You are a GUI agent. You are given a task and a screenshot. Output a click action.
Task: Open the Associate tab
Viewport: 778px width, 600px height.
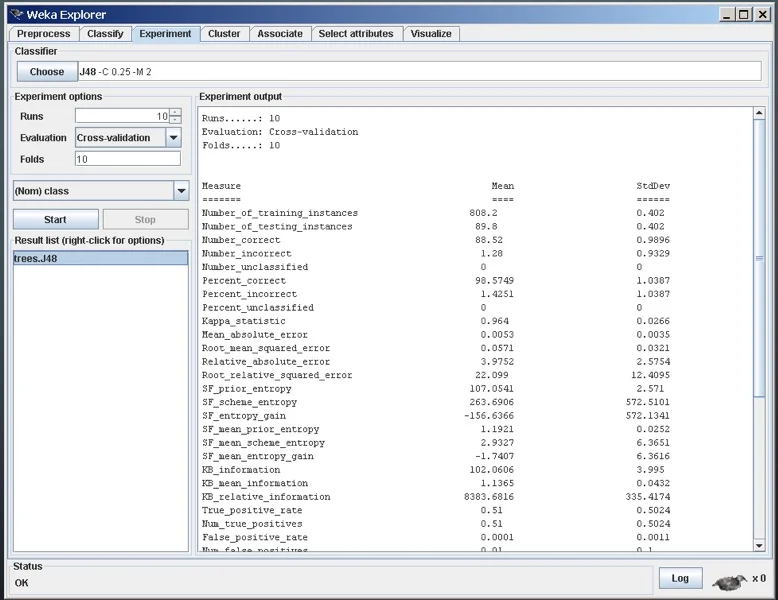click(x=280, y=34)
